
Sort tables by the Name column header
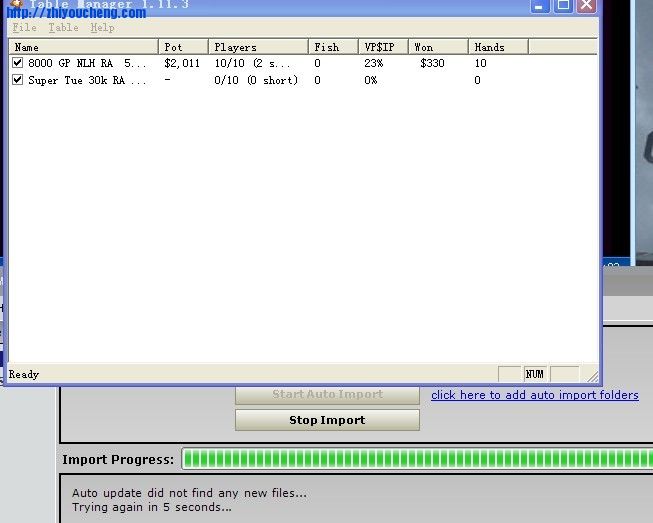(x=83, y=47)
